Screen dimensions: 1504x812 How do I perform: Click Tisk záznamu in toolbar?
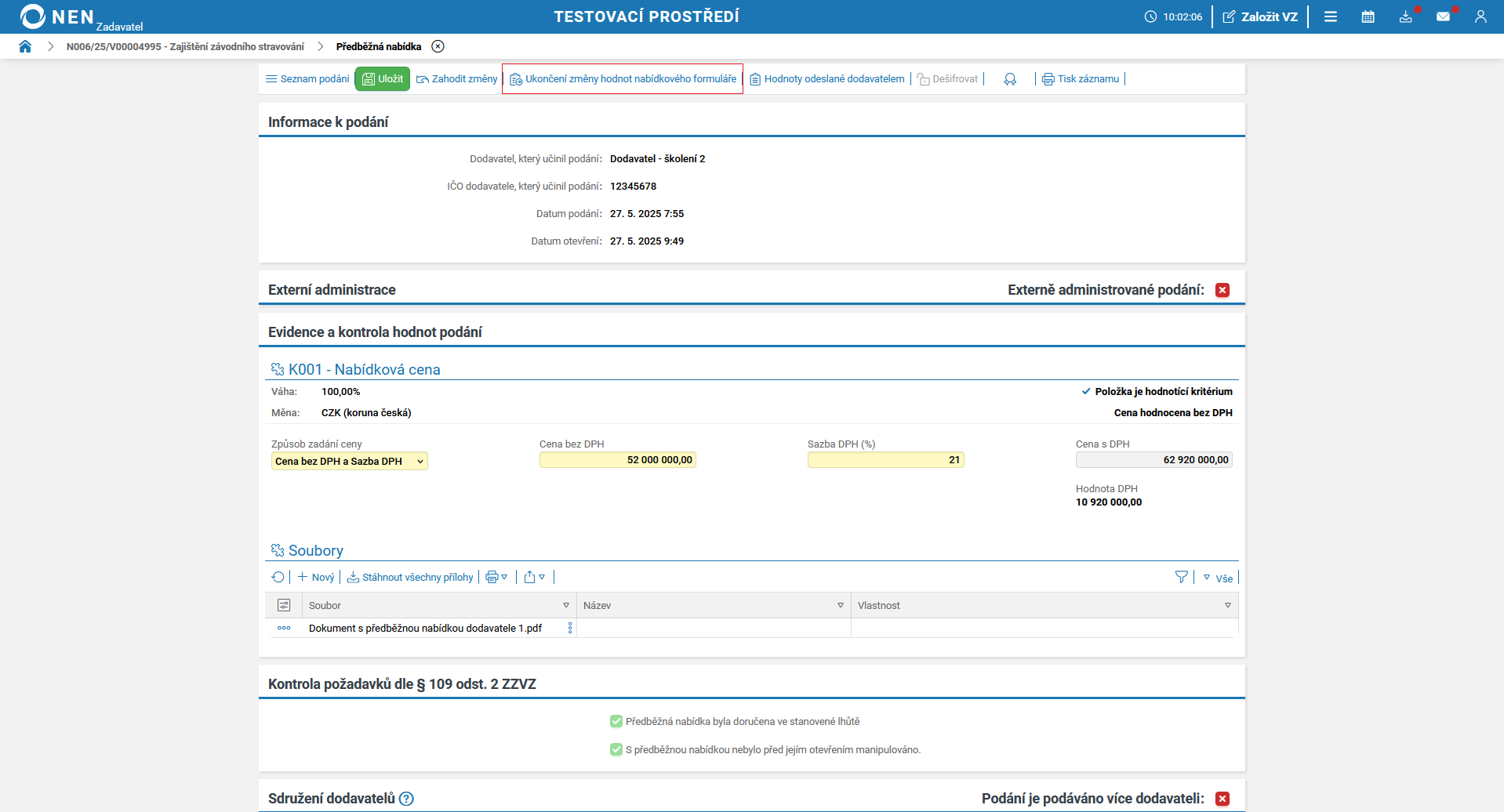click(1081, 78)
